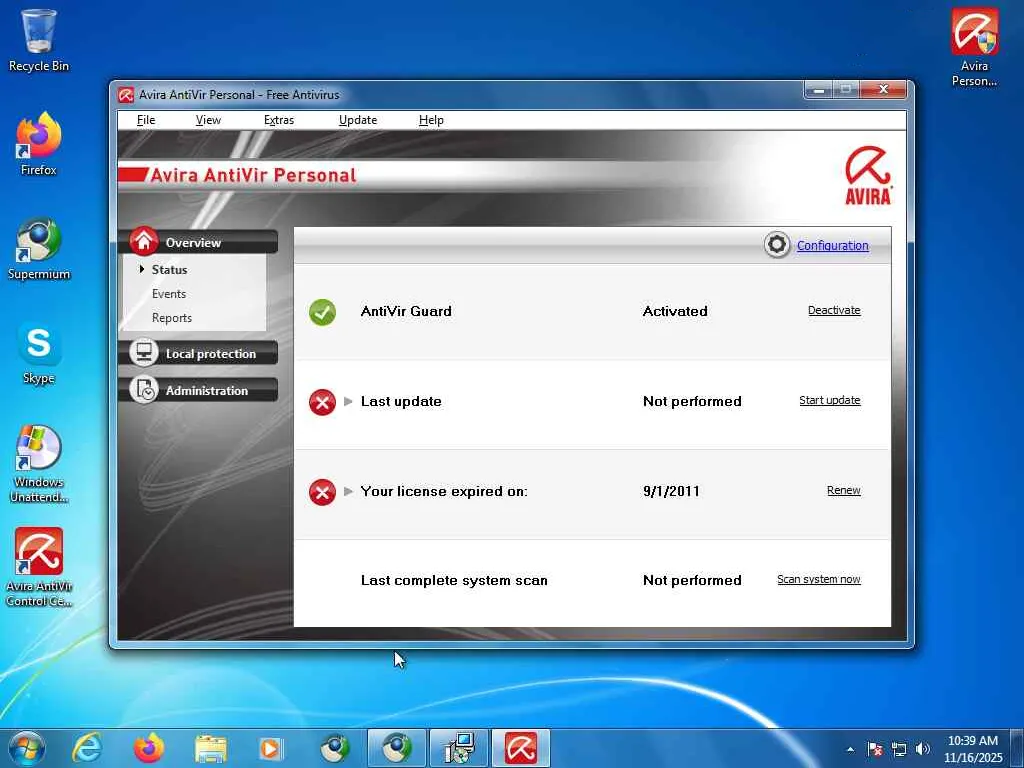Screen dimensions: 1024x768
Task: Open Windows Explorer folder on taskbar
Action: click(210, 748)
